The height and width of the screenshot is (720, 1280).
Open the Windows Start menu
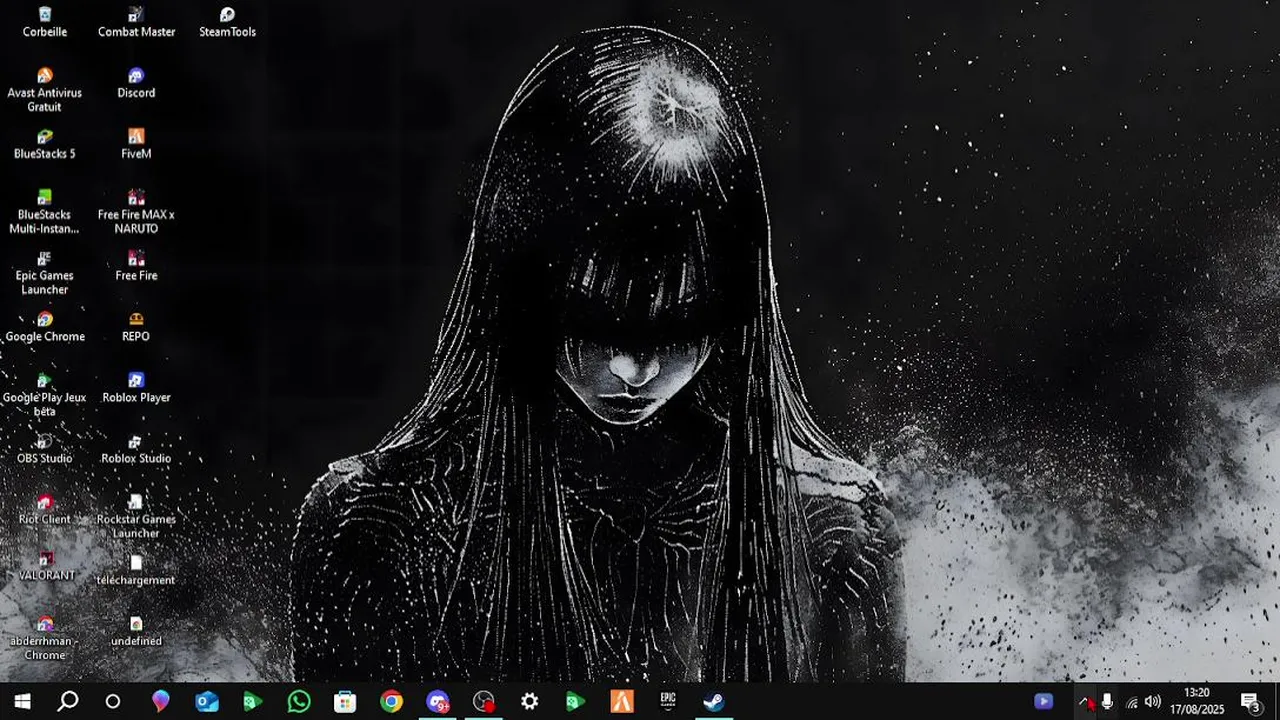pos(22,701)
